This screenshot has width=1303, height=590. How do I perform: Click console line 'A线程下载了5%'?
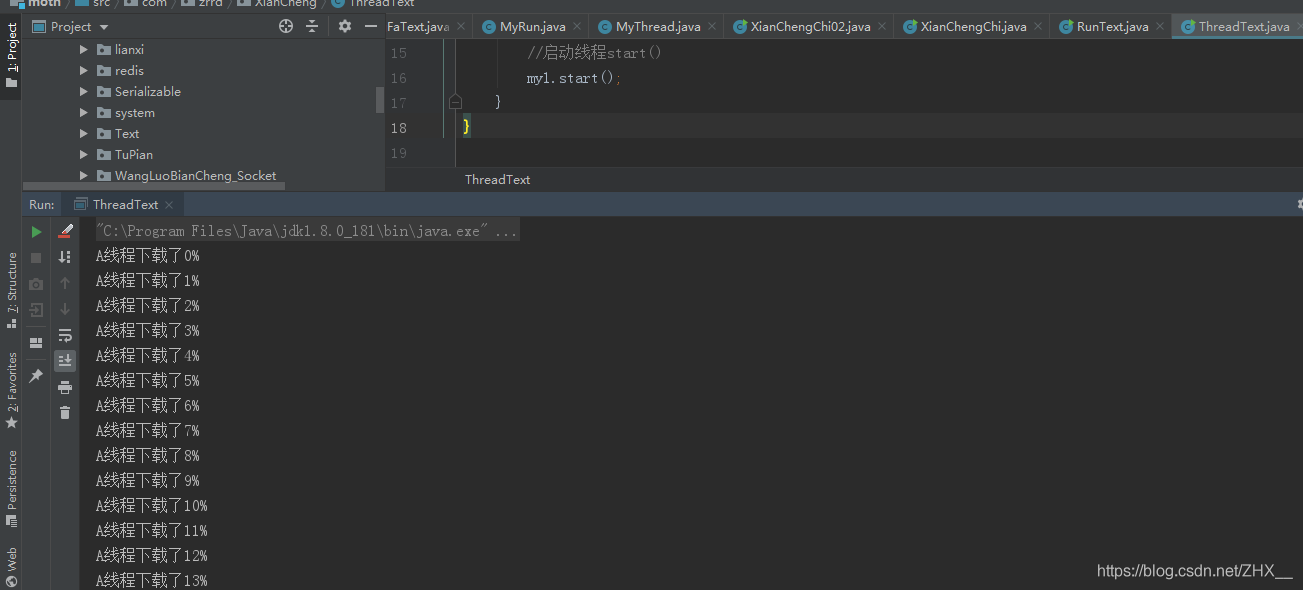(147, 381)
